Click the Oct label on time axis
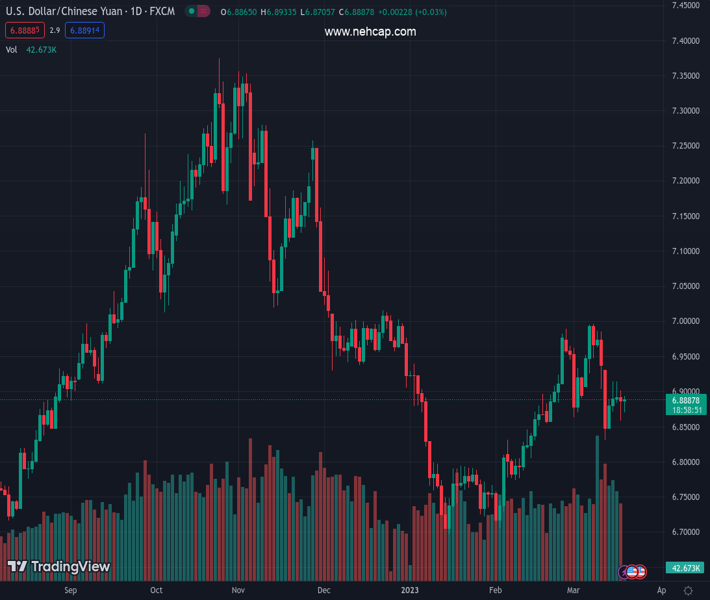Screen dimensions: 710x600 click(156, 590)
